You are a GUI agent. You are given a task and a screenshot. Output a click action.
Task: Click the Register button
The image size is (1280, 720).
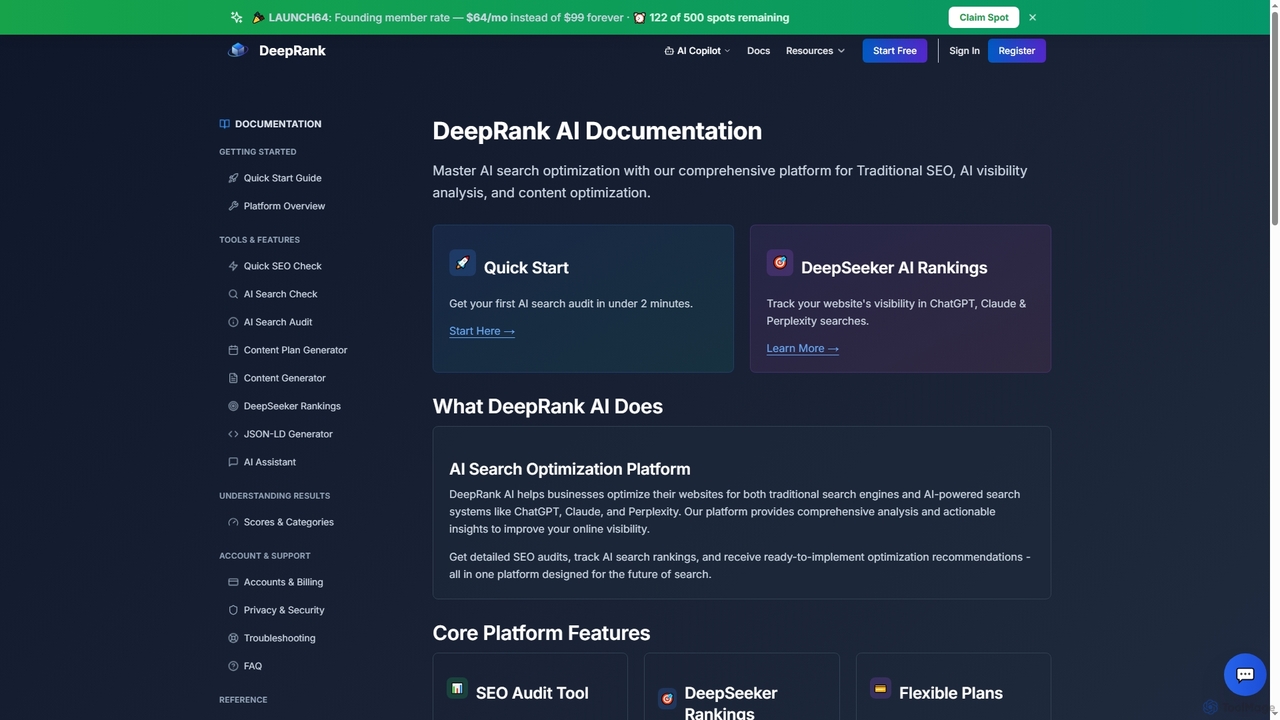coord(1017,51)
